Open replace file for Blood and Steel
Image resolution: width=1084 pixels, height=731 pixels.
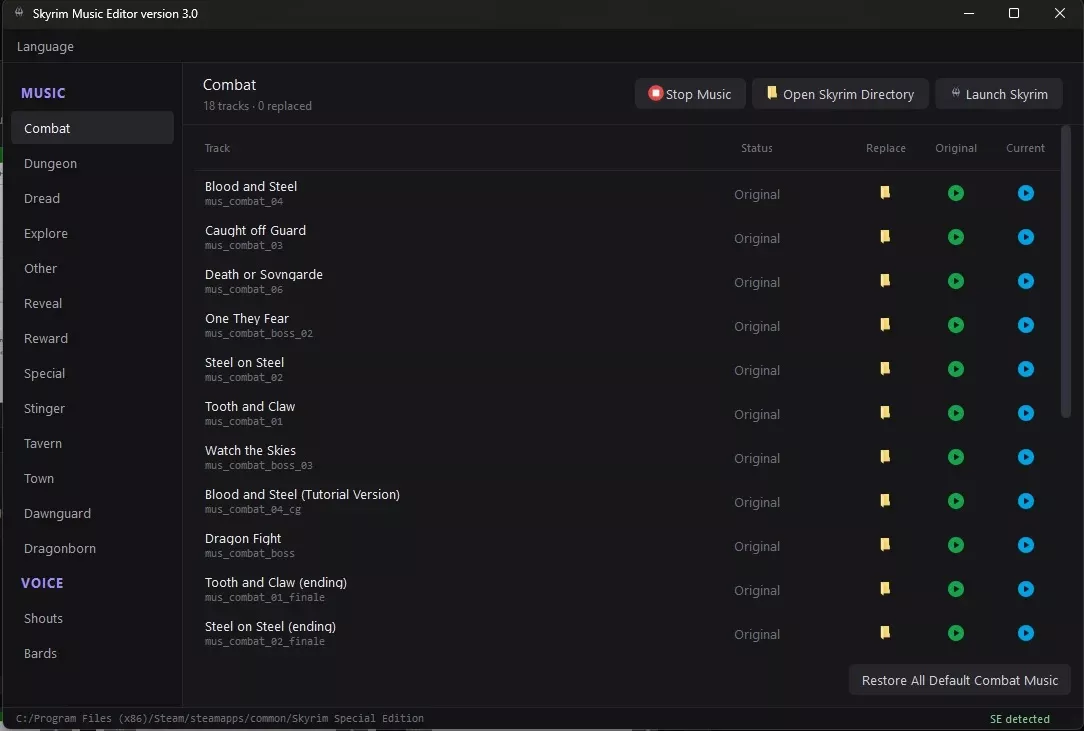(885, 193)
